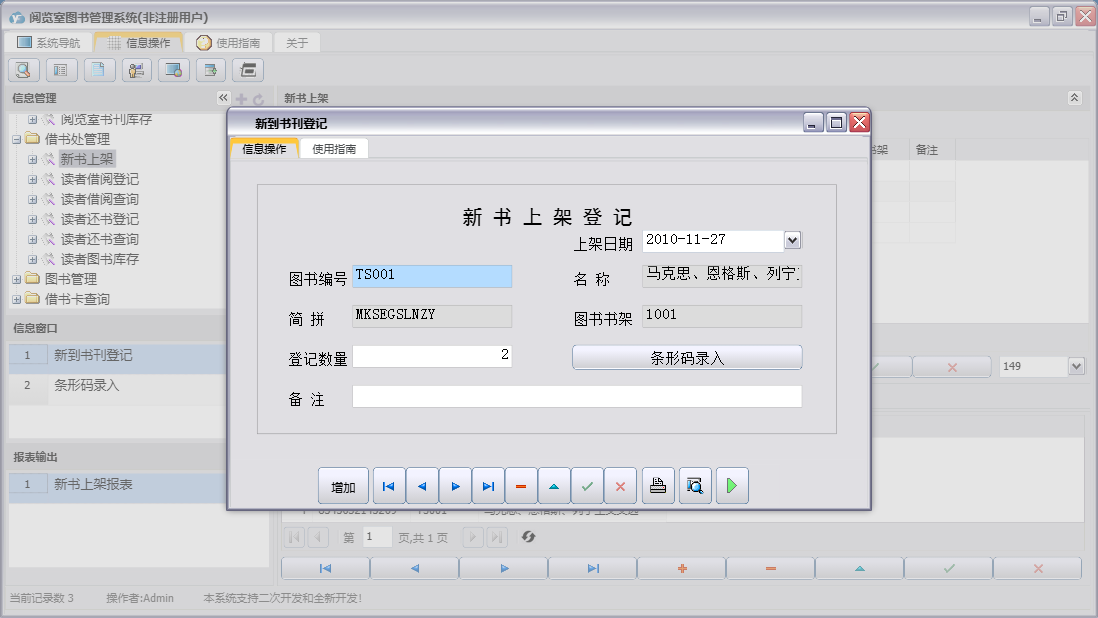This screenshot has width=1098, height=618.
Task: Open the 149 combo box on the right
Action: (x=1041, y=366)
